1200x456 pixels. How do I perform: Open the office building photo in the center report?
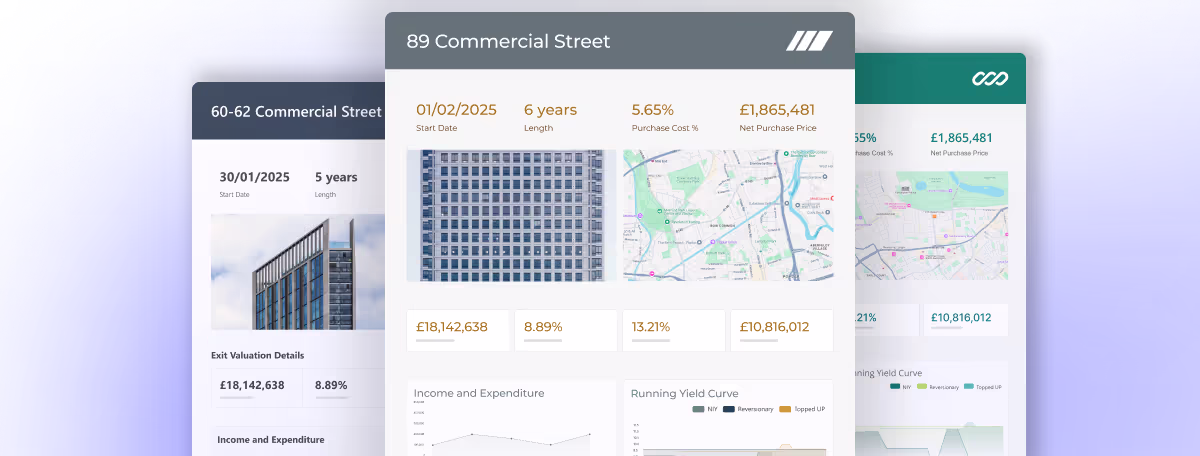point(511,216)
